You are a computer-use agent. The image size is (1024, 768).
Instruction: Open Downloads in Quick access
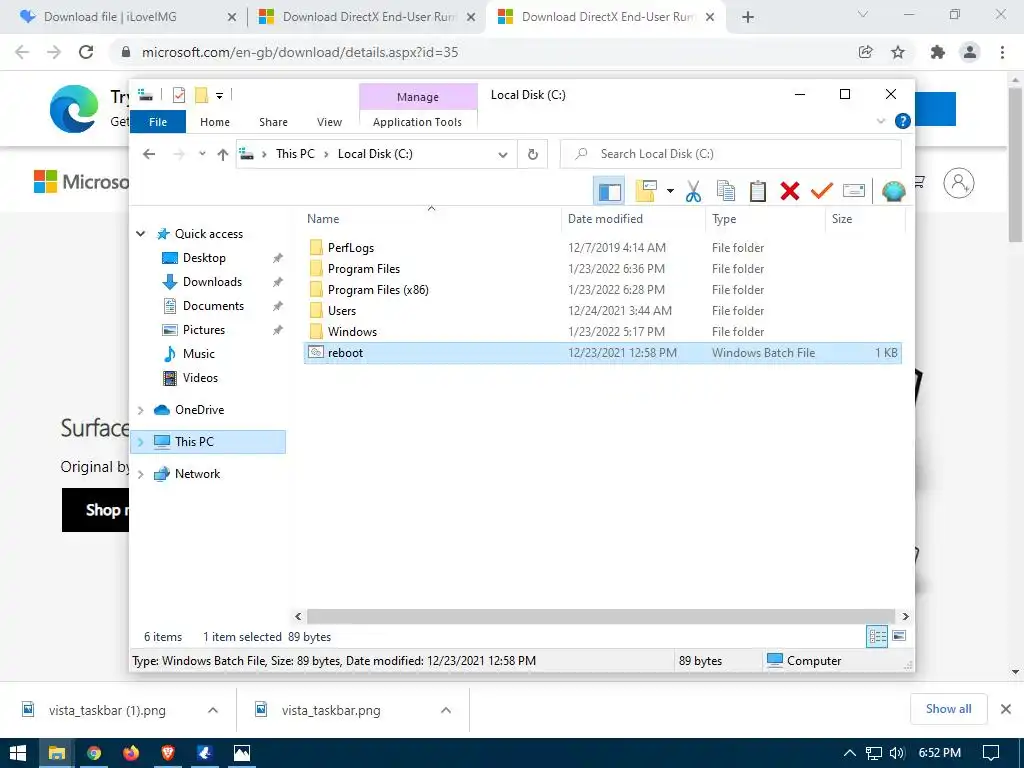click(212, 281)
